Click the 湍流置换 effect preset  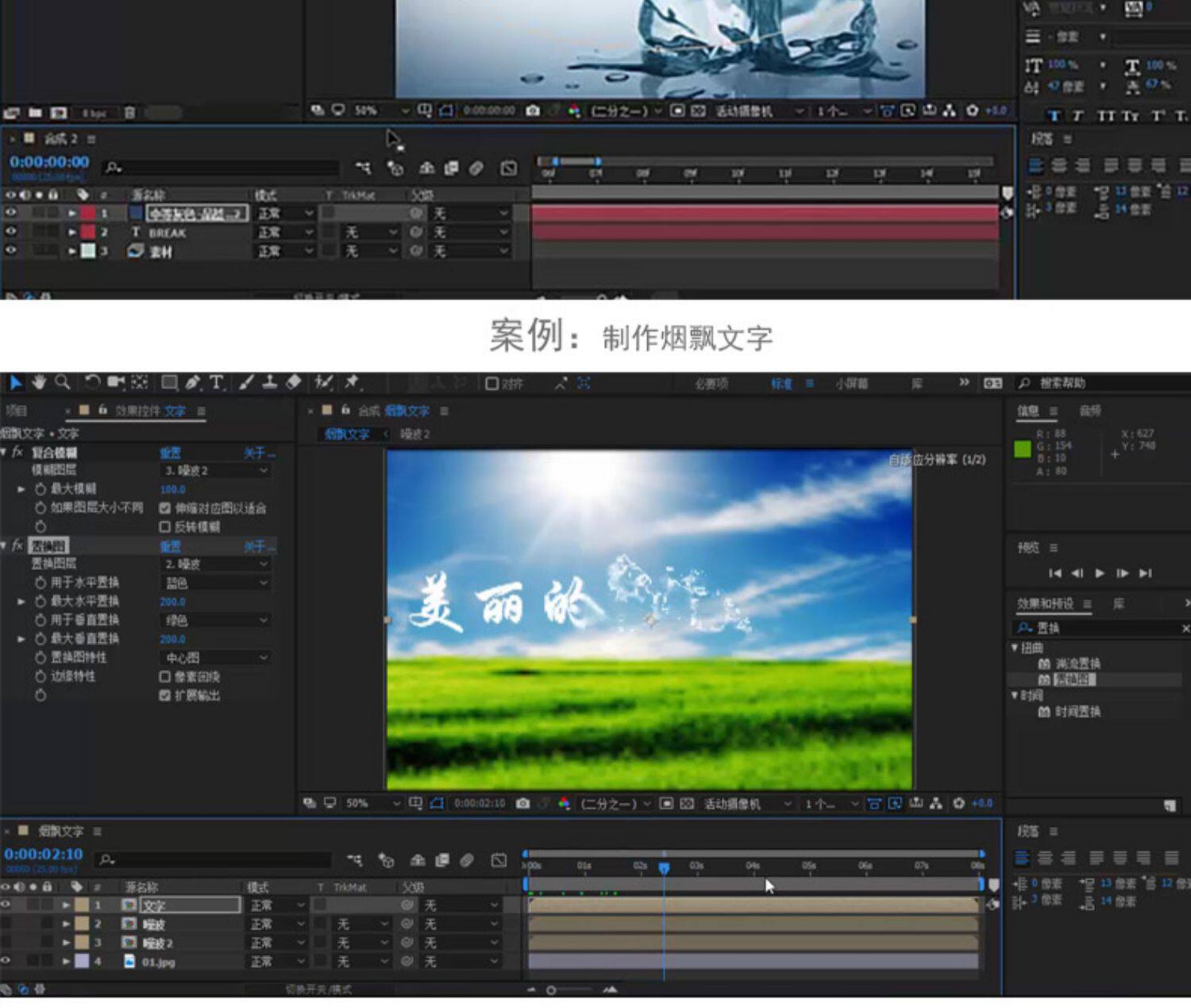tap(1077, 664)
